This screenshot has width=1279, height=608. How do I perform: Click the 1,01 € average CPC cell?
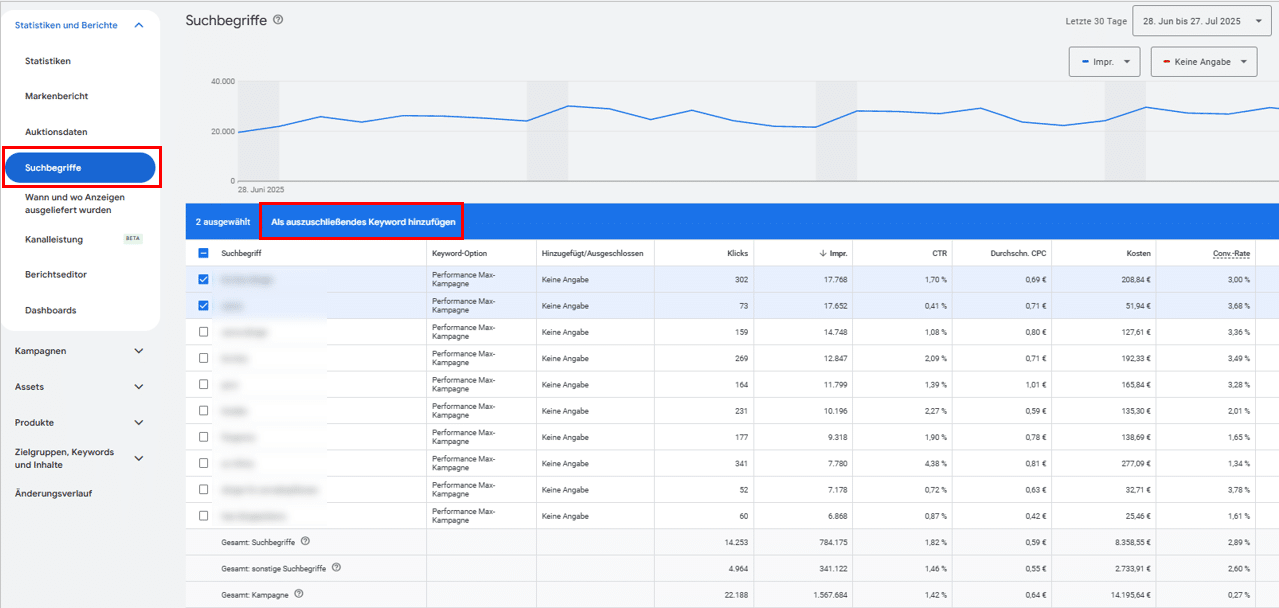point(1036,384)
